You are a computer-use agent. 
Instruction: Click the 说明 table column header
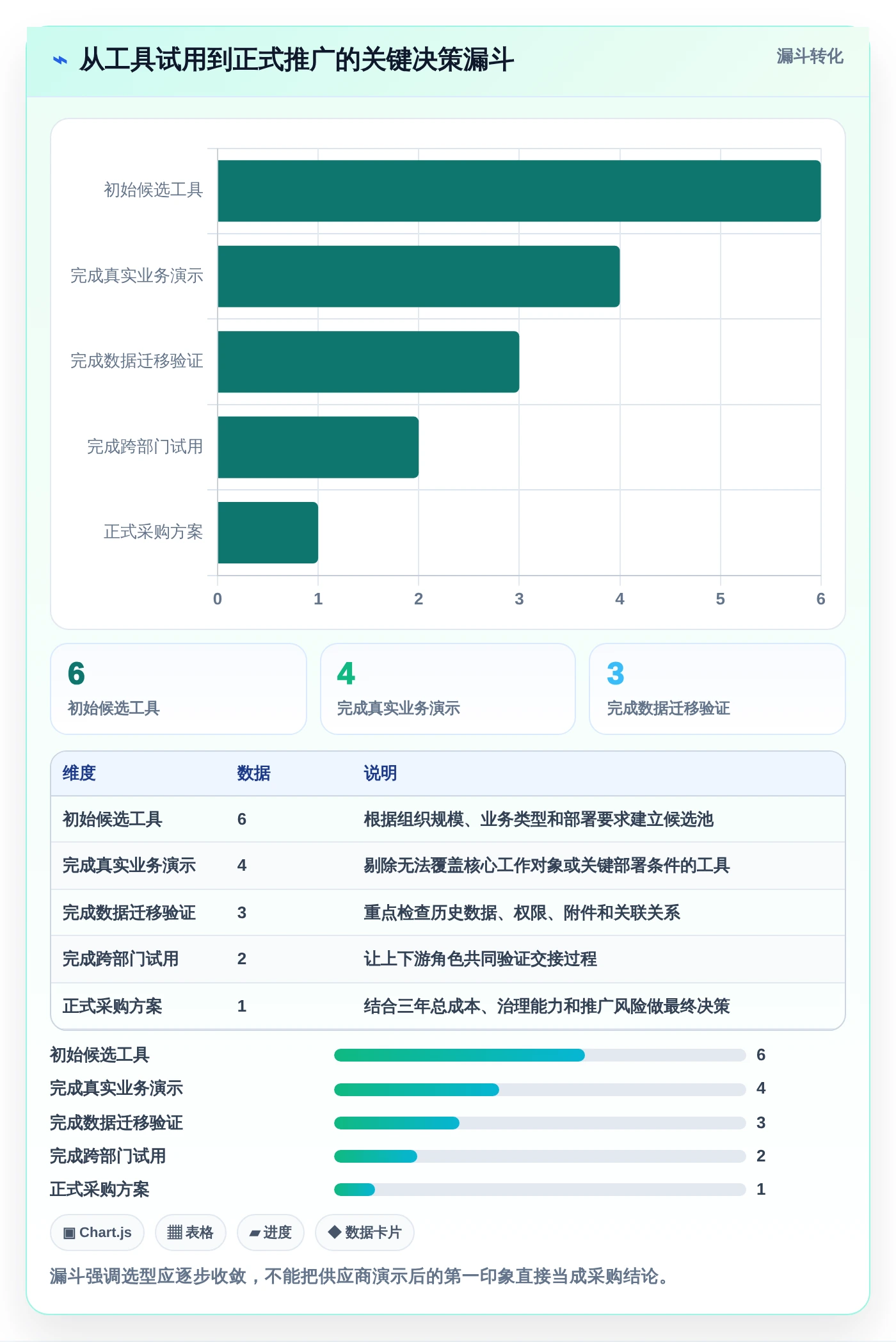pos(381,773)
